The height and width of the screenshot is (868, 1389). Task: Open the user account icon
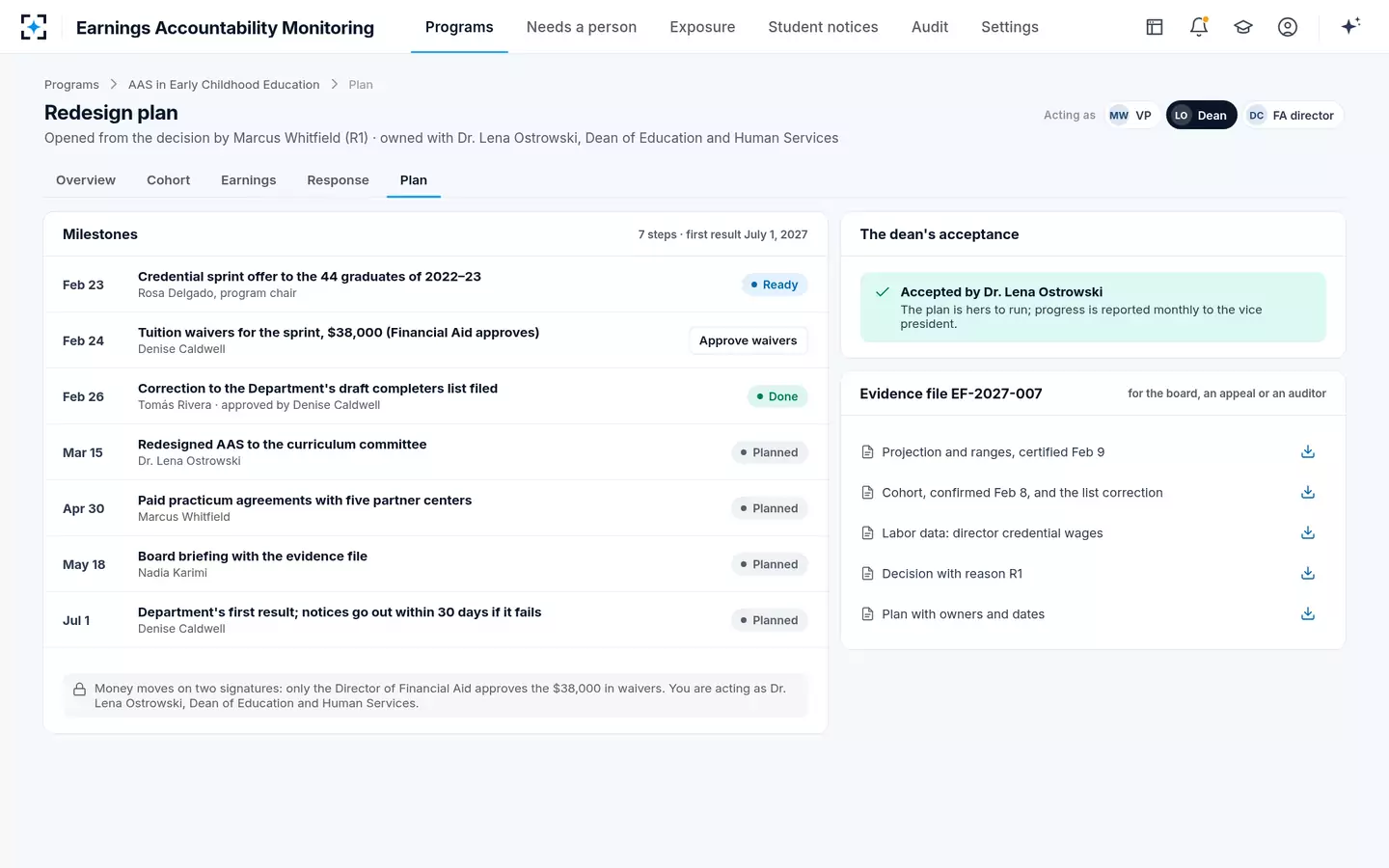(x=1288, y=27)
